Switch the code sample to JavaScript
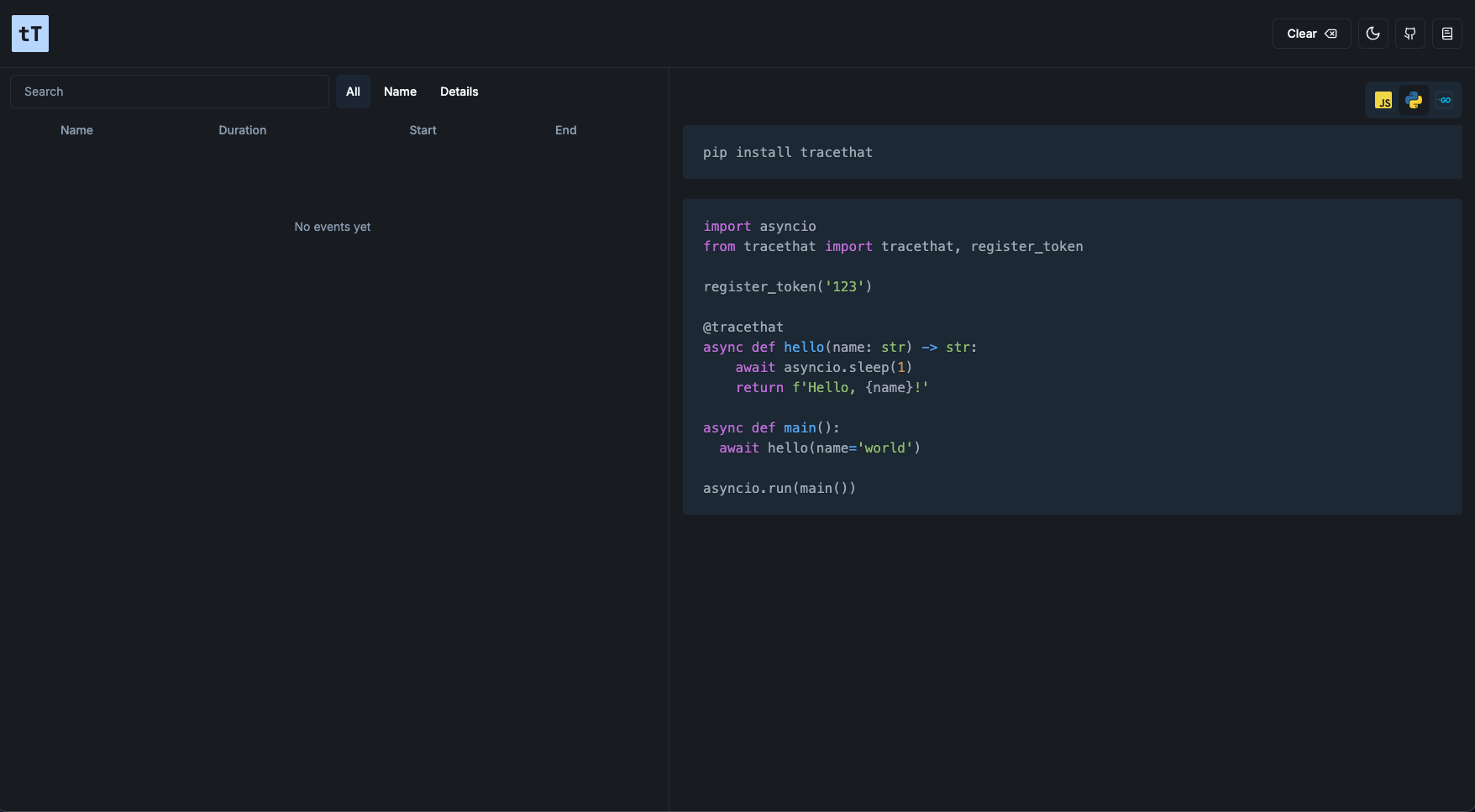The width and height of the screenshot is (1475, 812). tap(1383, 101)
